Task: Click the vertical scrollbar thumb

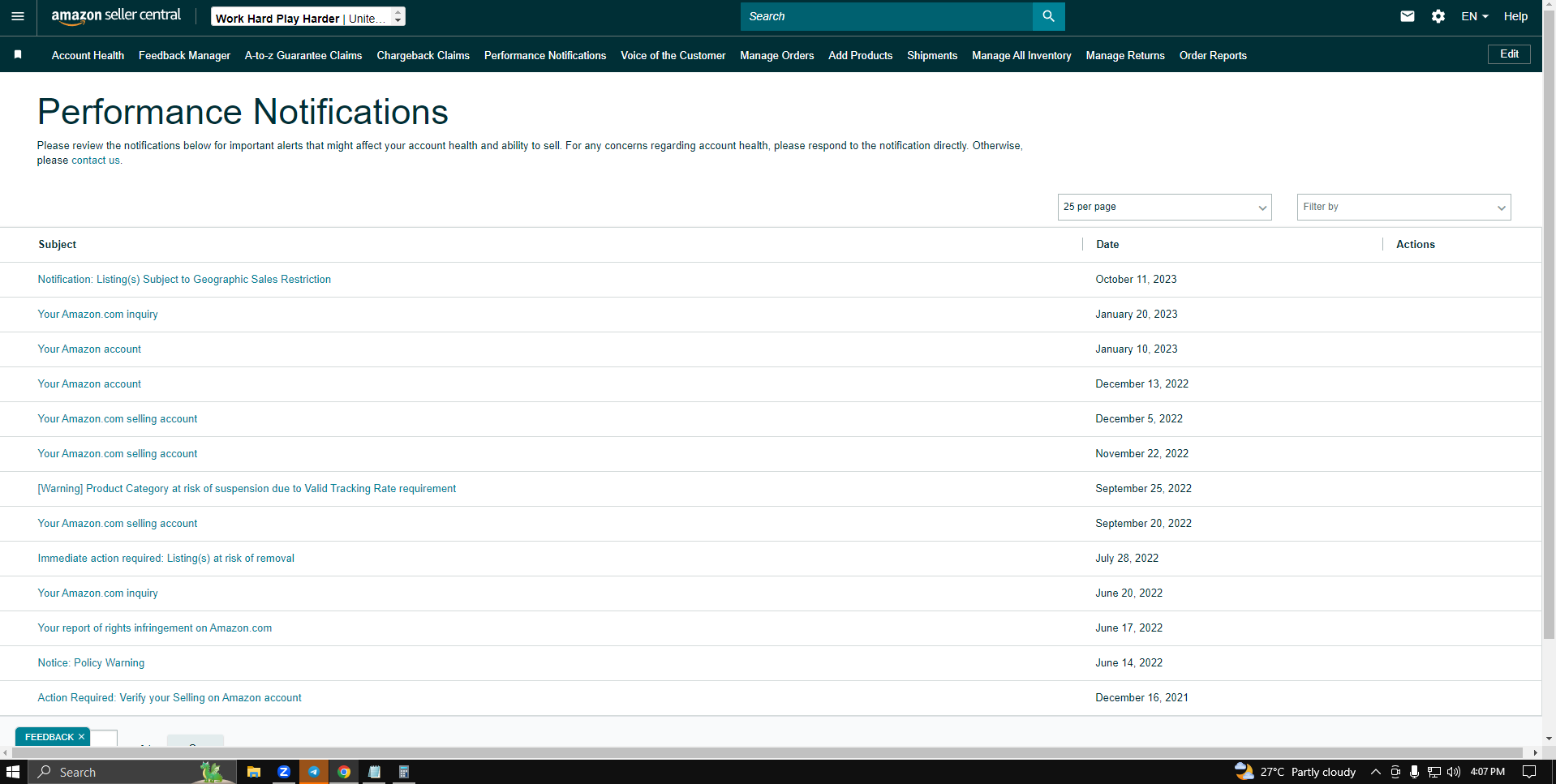Action: tap(1549, 324)
